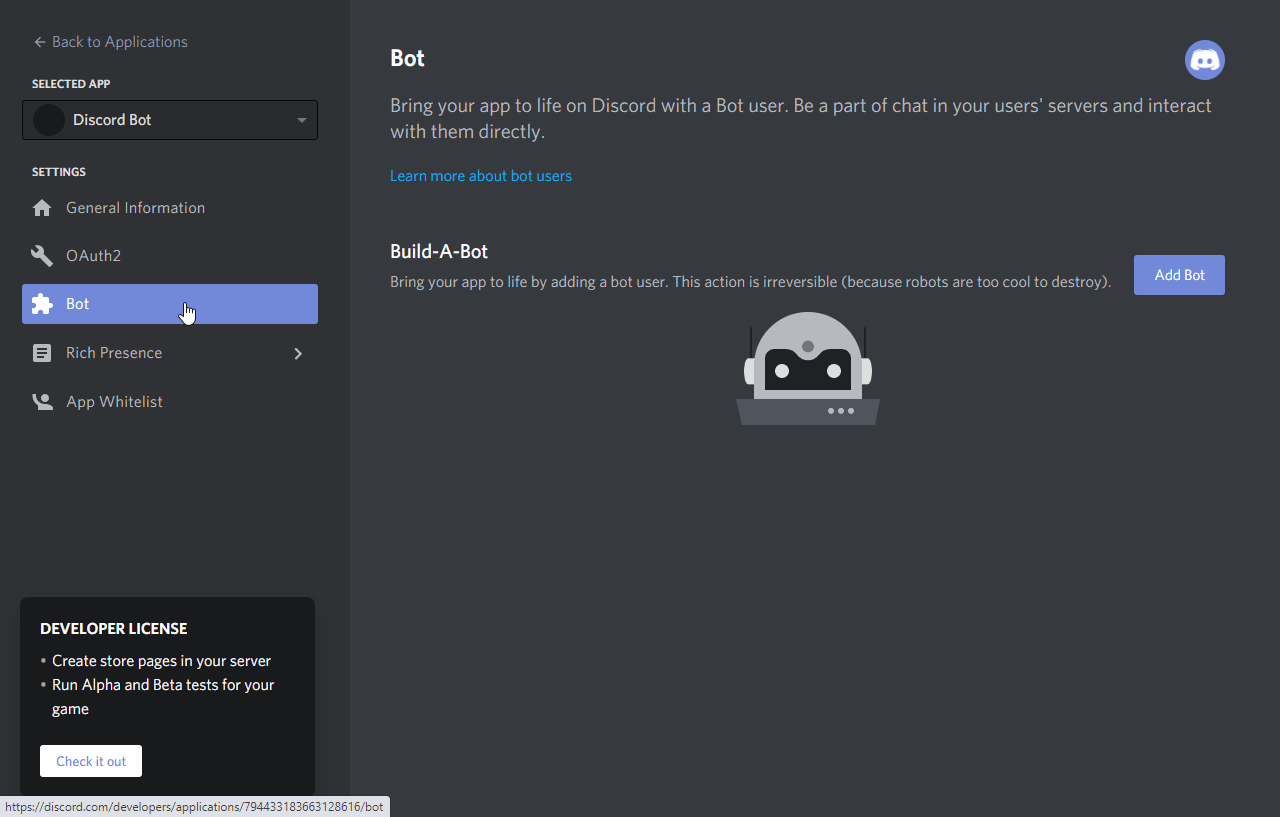Click the Build-A-Bot heading

pos(439,252)
